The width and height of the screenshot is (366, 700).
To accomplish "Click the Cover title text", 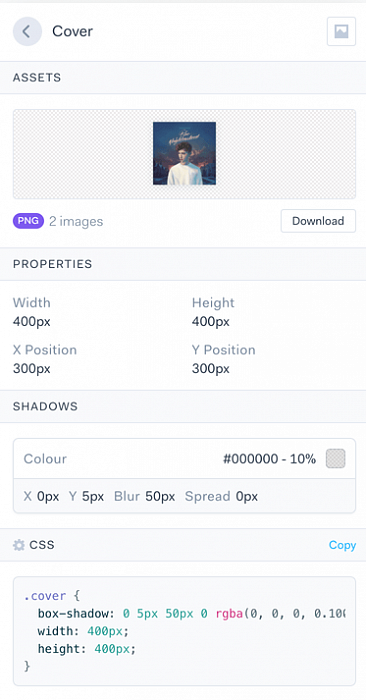I will pos(72,31).
